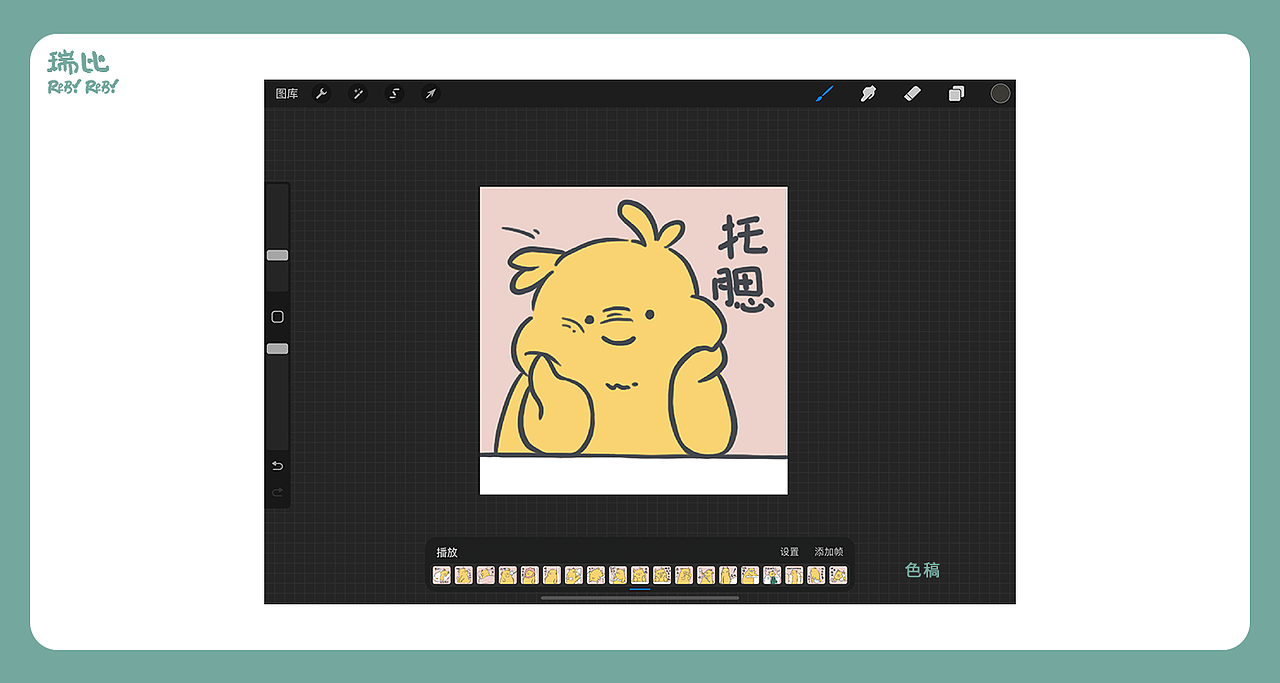
Task: Select the third frame thumbnail in timeline
Action: [x=486, y=575]
